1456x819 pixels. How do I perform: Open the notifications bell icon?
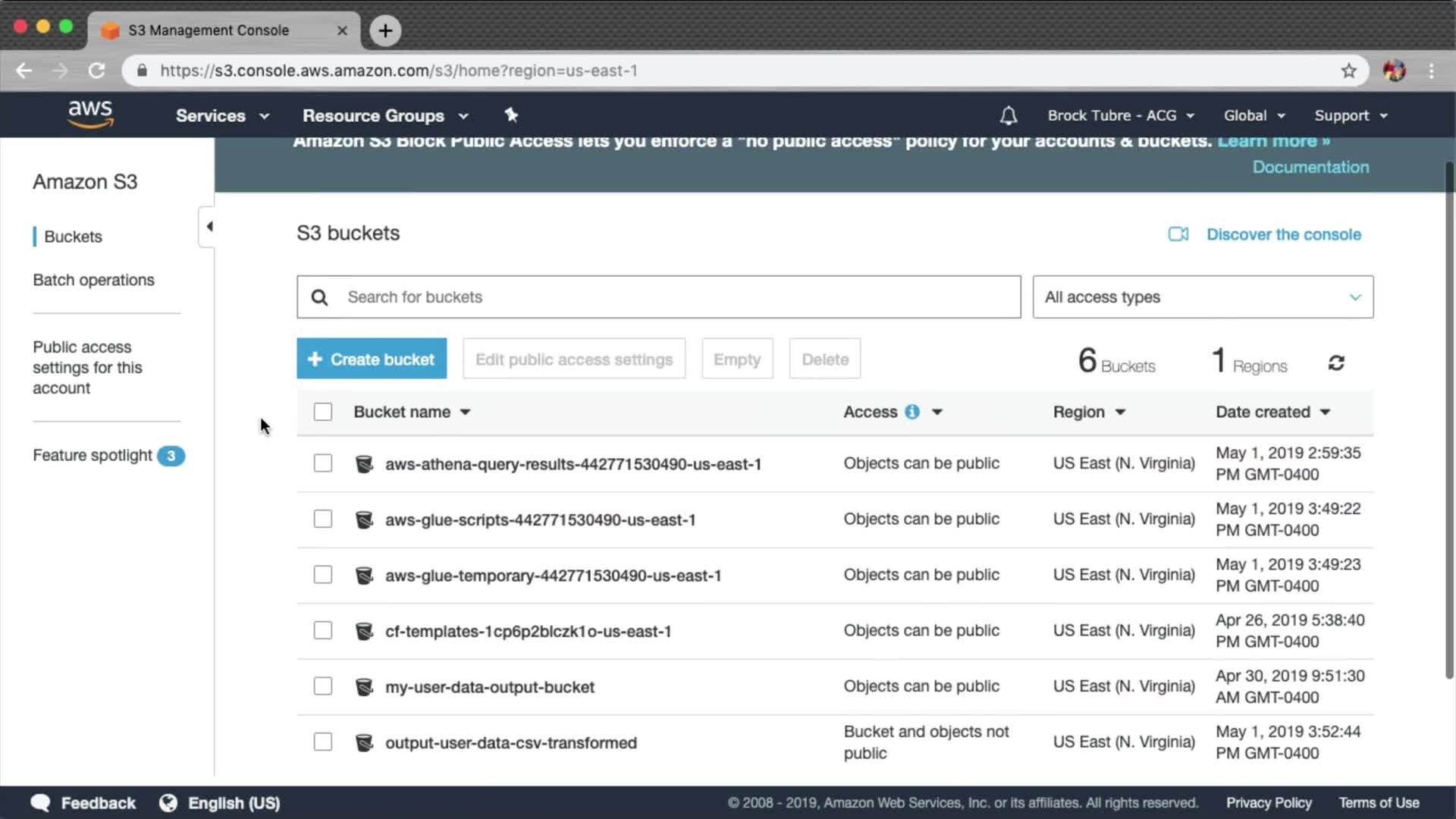[1008, 115]
